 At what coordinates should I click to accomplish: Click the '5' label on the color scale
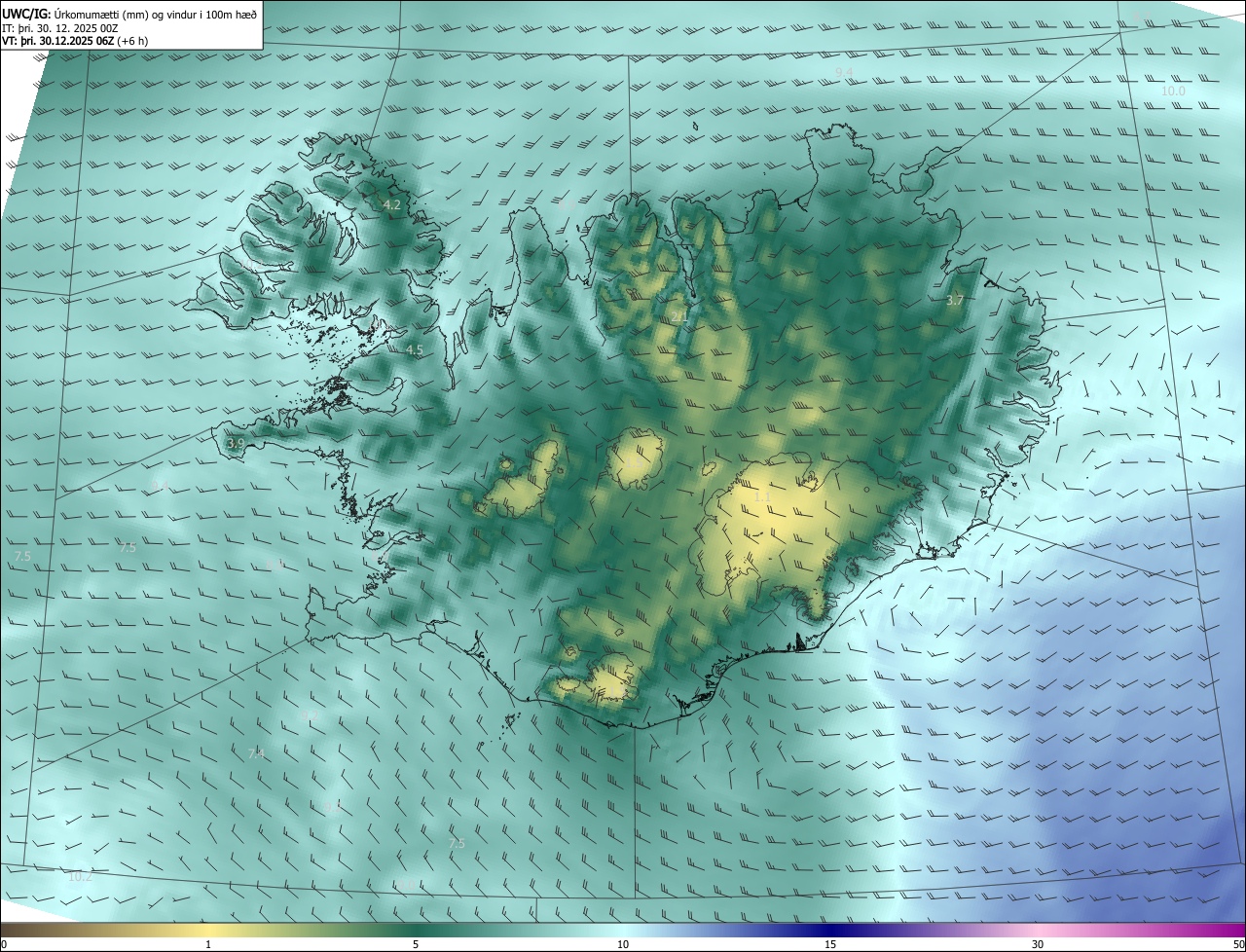click(x=416, y=944)
